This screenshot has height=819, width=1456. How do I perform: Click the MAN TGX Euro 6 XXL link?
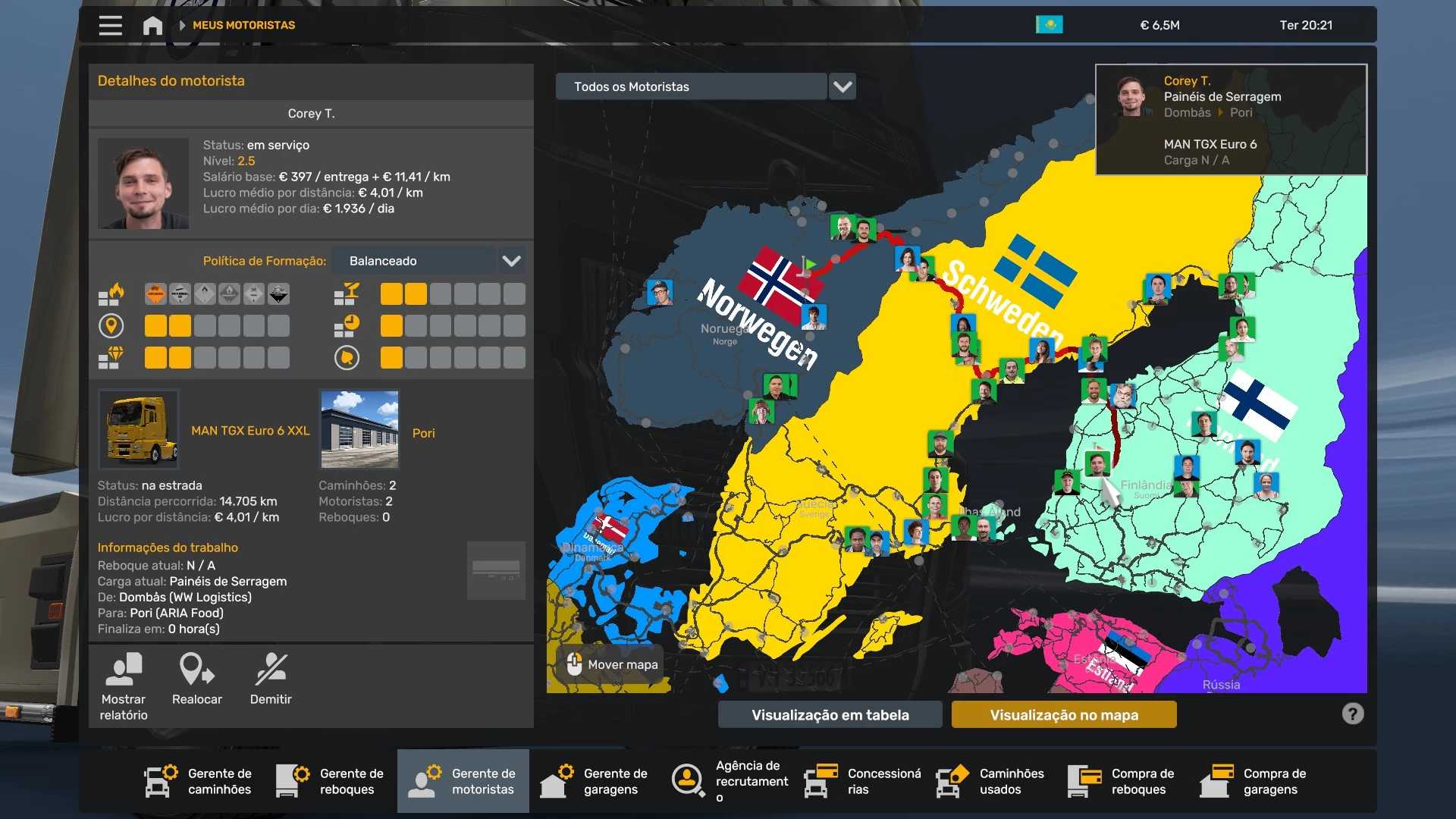click(250, 431)
